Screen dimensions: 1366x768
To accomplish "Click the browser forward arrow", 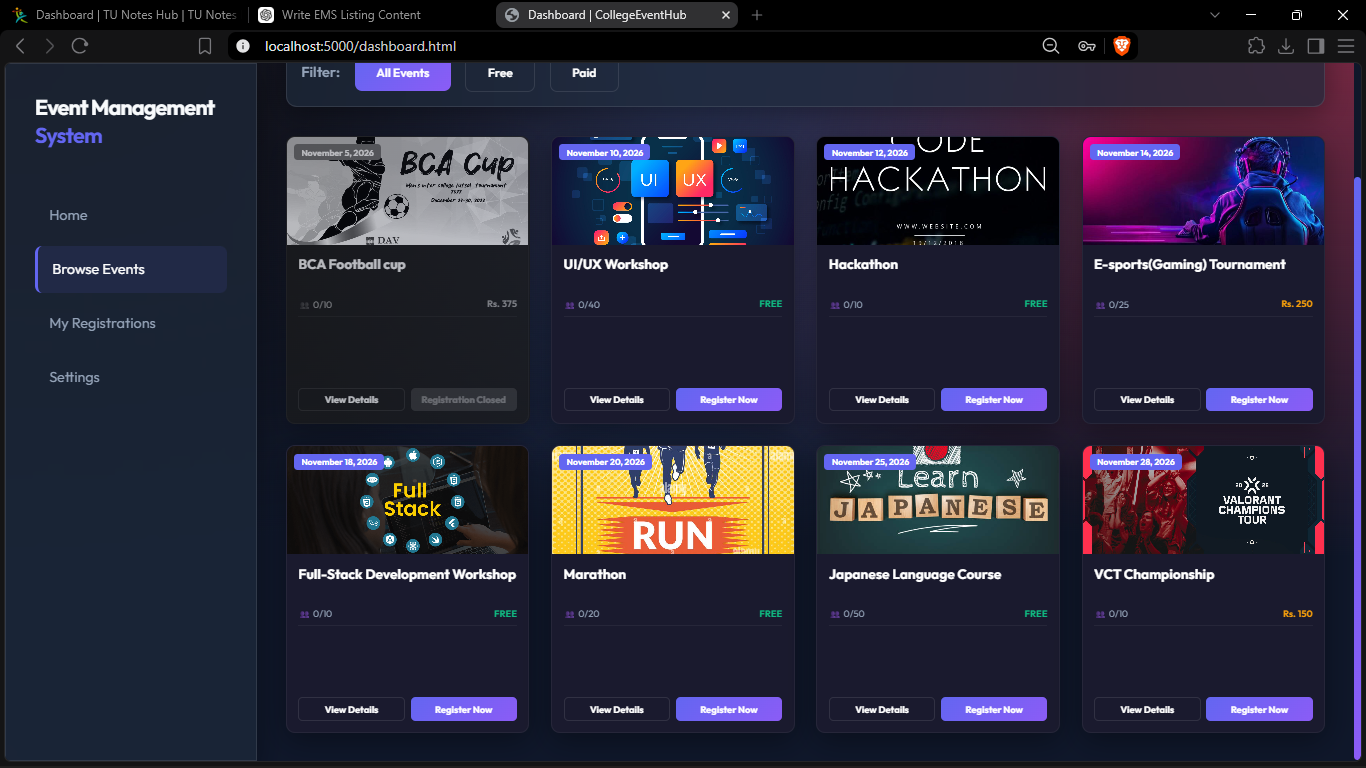I will coord(50,46).
